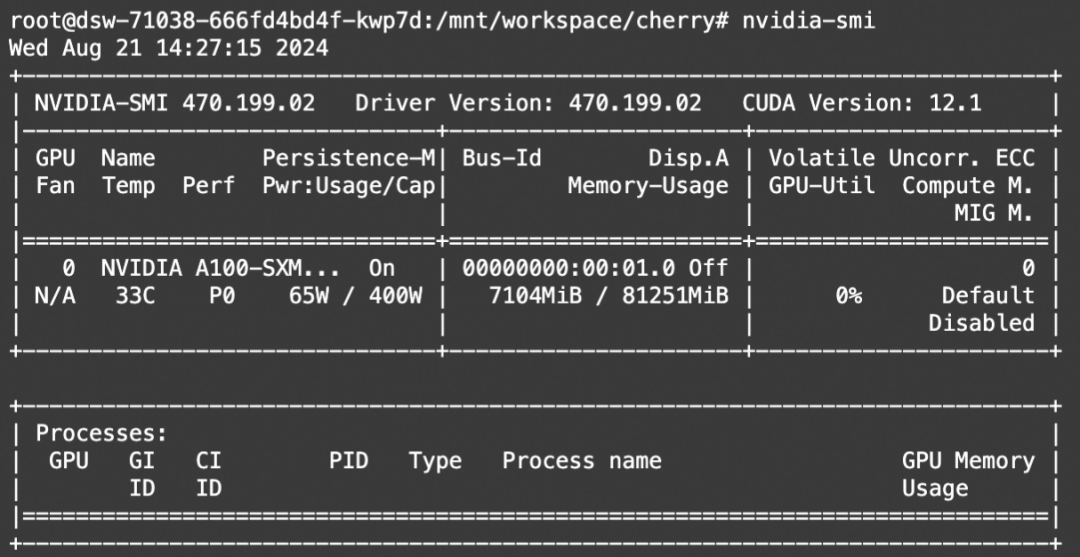Click the Volatile Uncorr. ECC header
Screen dimensions: 1080x557
pos(902,158)
